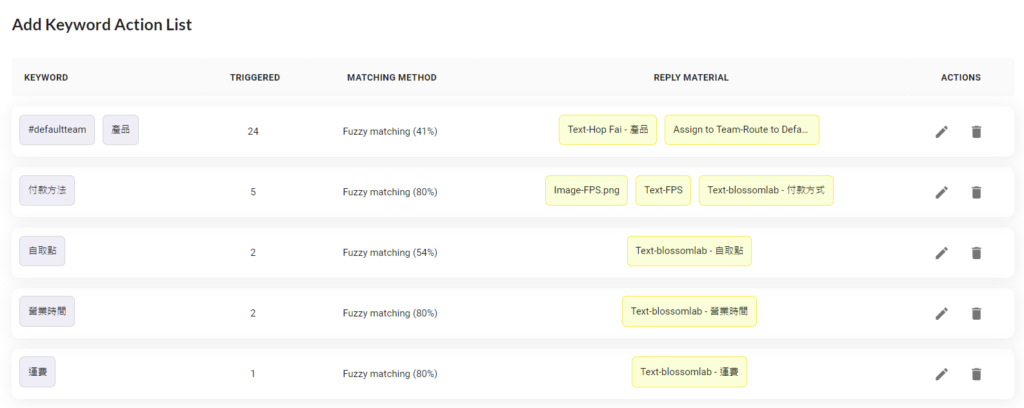Edit the 自取點 keyword action
This screenshot has height=408, width=1024.
(x=941, y=253)
